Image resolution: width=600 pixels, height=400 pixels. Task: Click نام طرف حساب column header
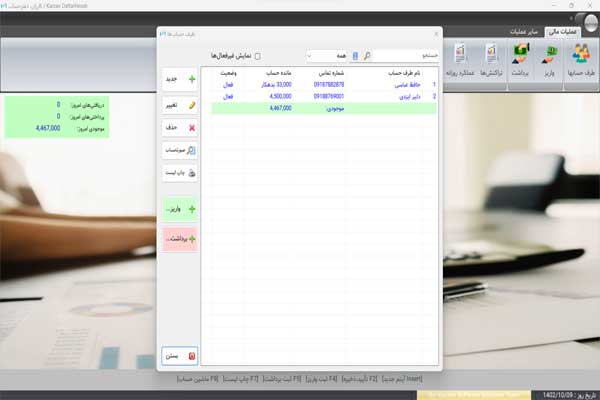[x=404, y=73]
